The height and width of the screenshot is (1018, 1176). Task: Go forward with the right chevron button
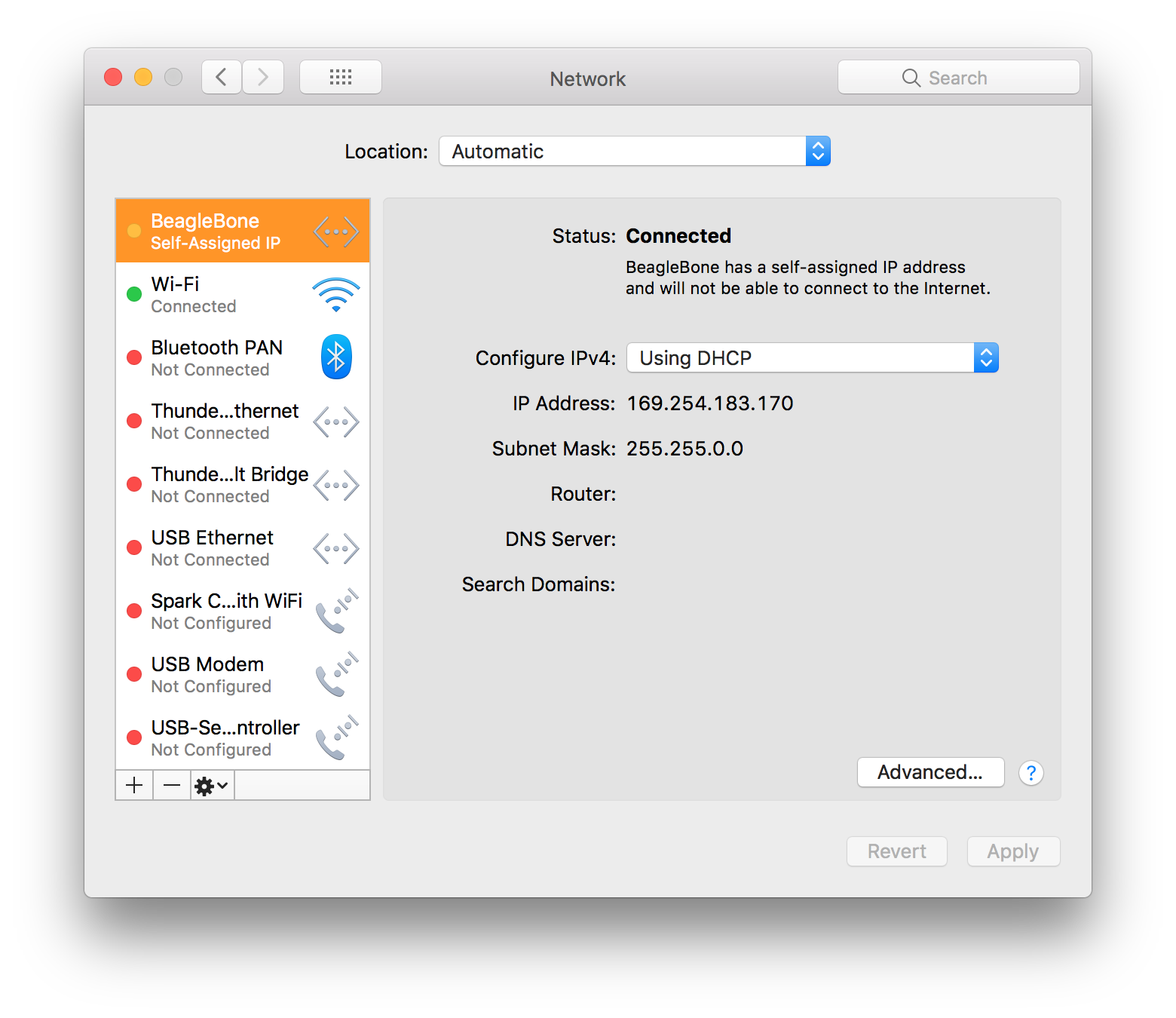point(263,77)
